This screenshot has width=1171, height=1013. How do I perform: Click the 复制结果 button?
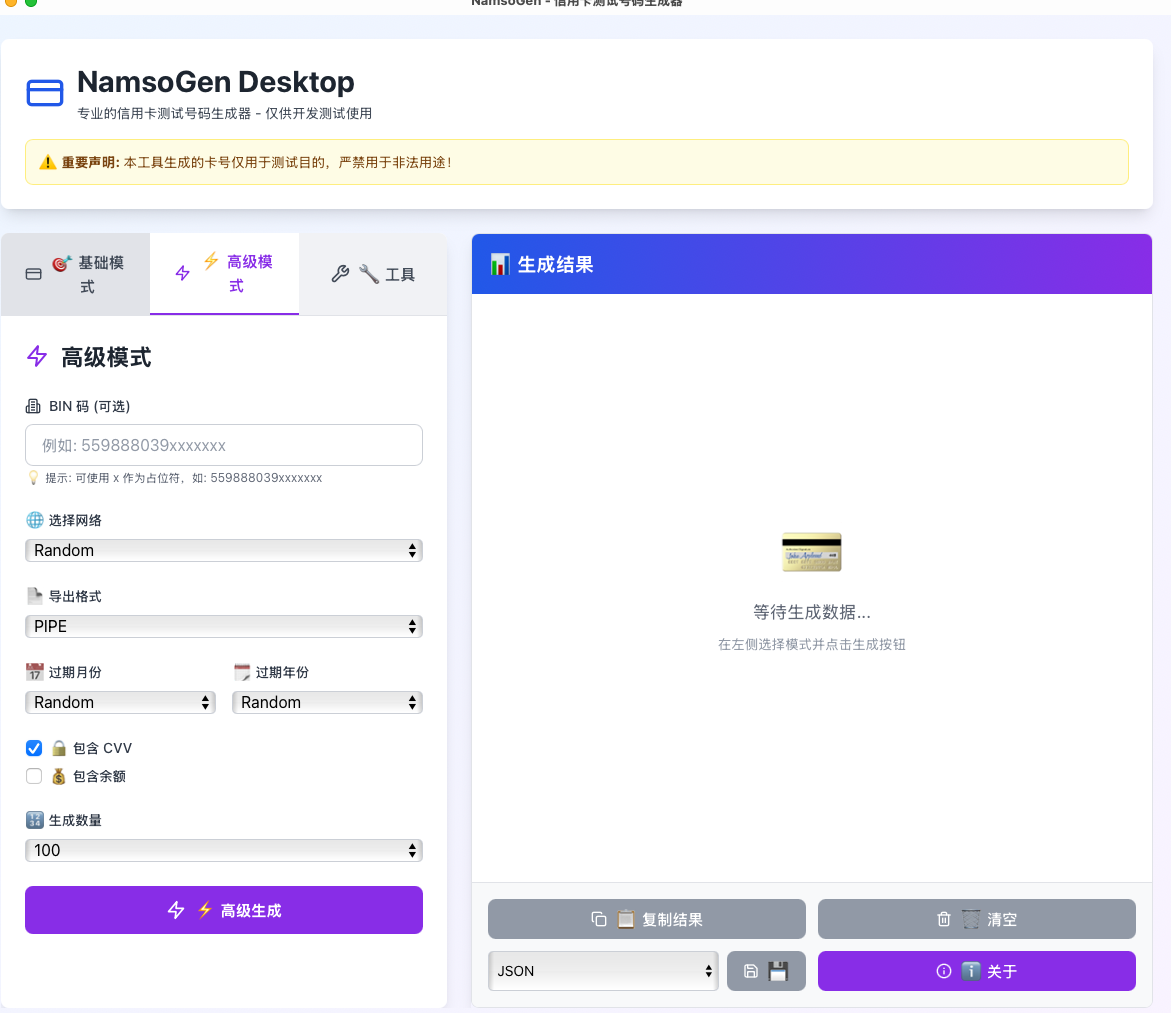[646, 919]
